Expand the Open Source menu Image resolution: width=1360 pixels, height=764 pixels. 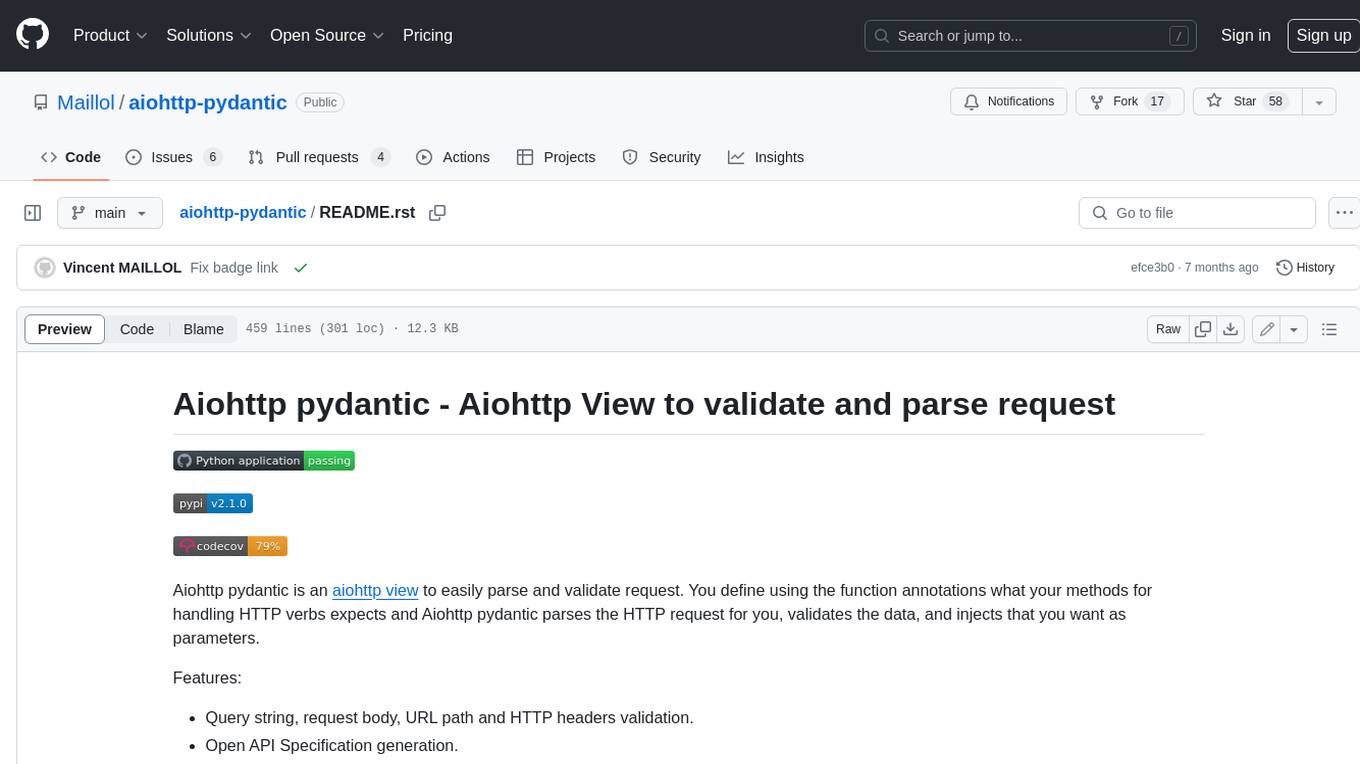[327, 35]
